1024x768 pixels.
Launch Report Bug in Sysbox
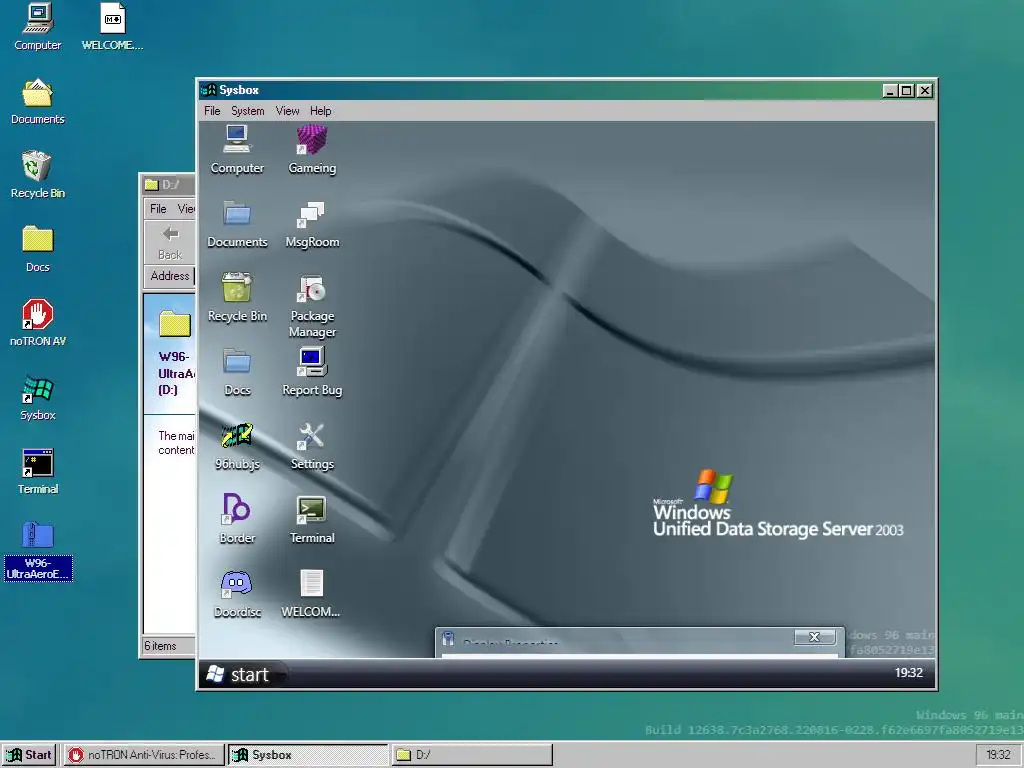312,372
